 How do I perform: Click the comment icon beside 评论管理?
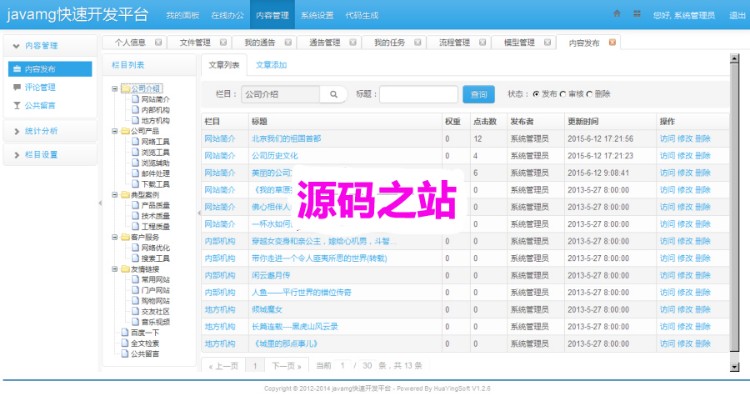pos(17,87)
